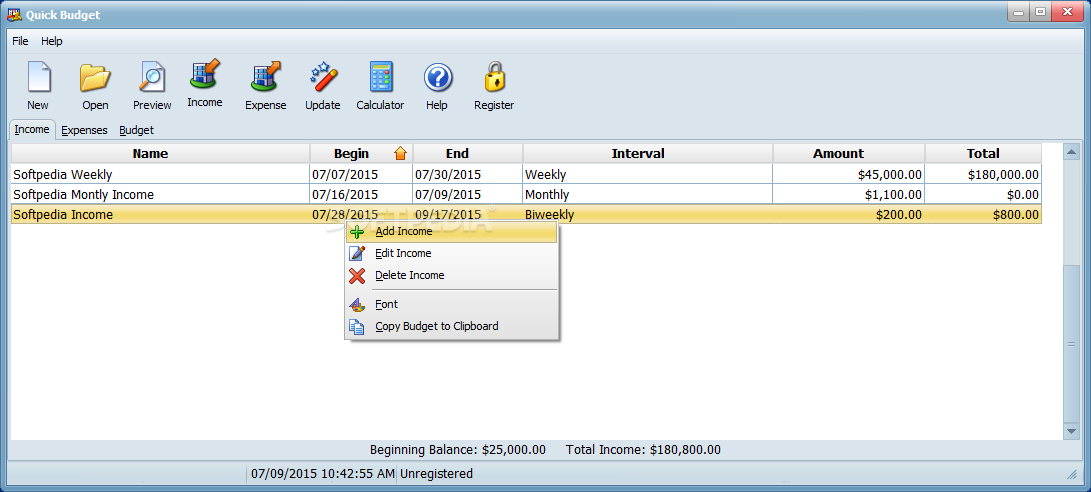This screenshot has height=492, width=1091.
Task: Click the Beginning Balance $25,000.00 label
Action: 458,450
